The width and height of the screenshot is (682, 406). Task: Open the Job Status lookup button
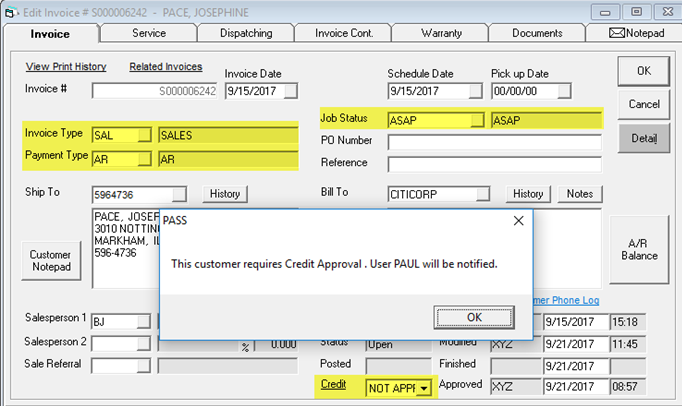click(x=477, y=120)
